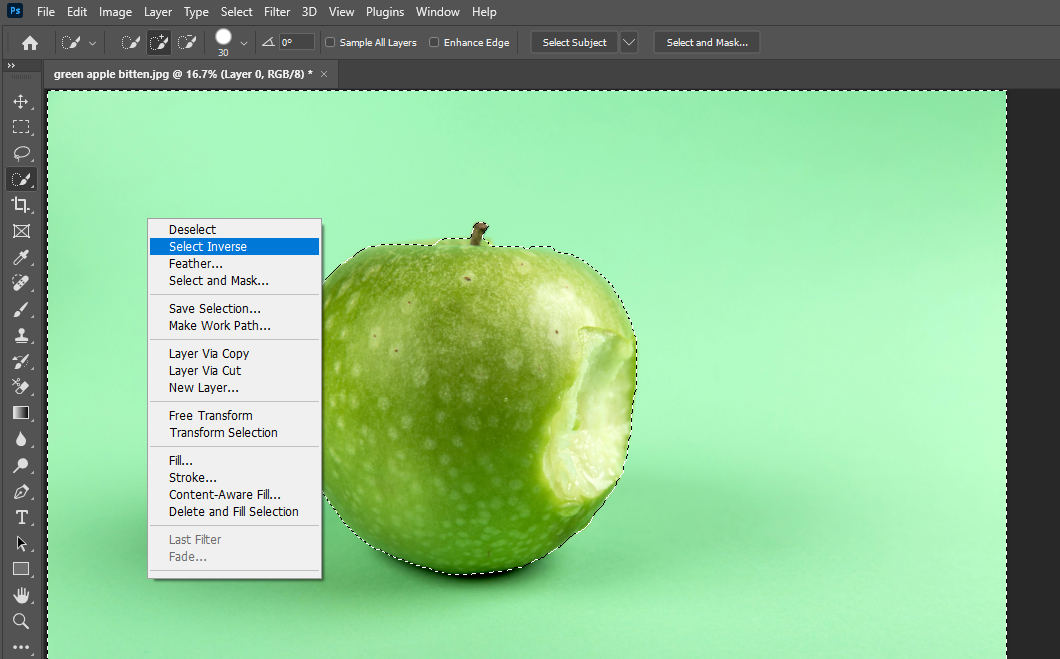Select the Lasso tool
This screenshot has width=1060, height=659.
[21, 153]
